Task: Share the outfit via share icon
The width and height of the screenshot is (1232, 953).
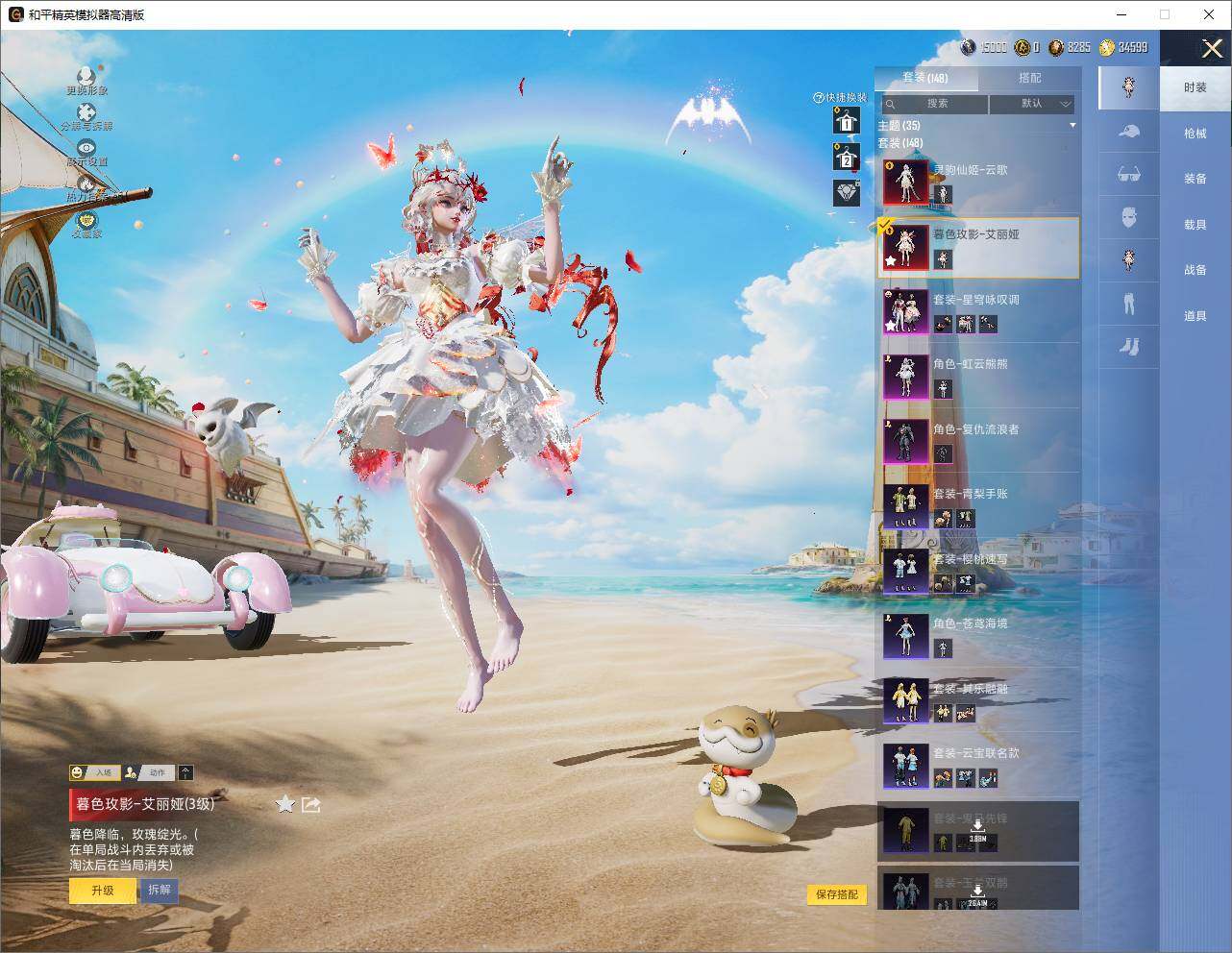Action: tap(311, 804)
